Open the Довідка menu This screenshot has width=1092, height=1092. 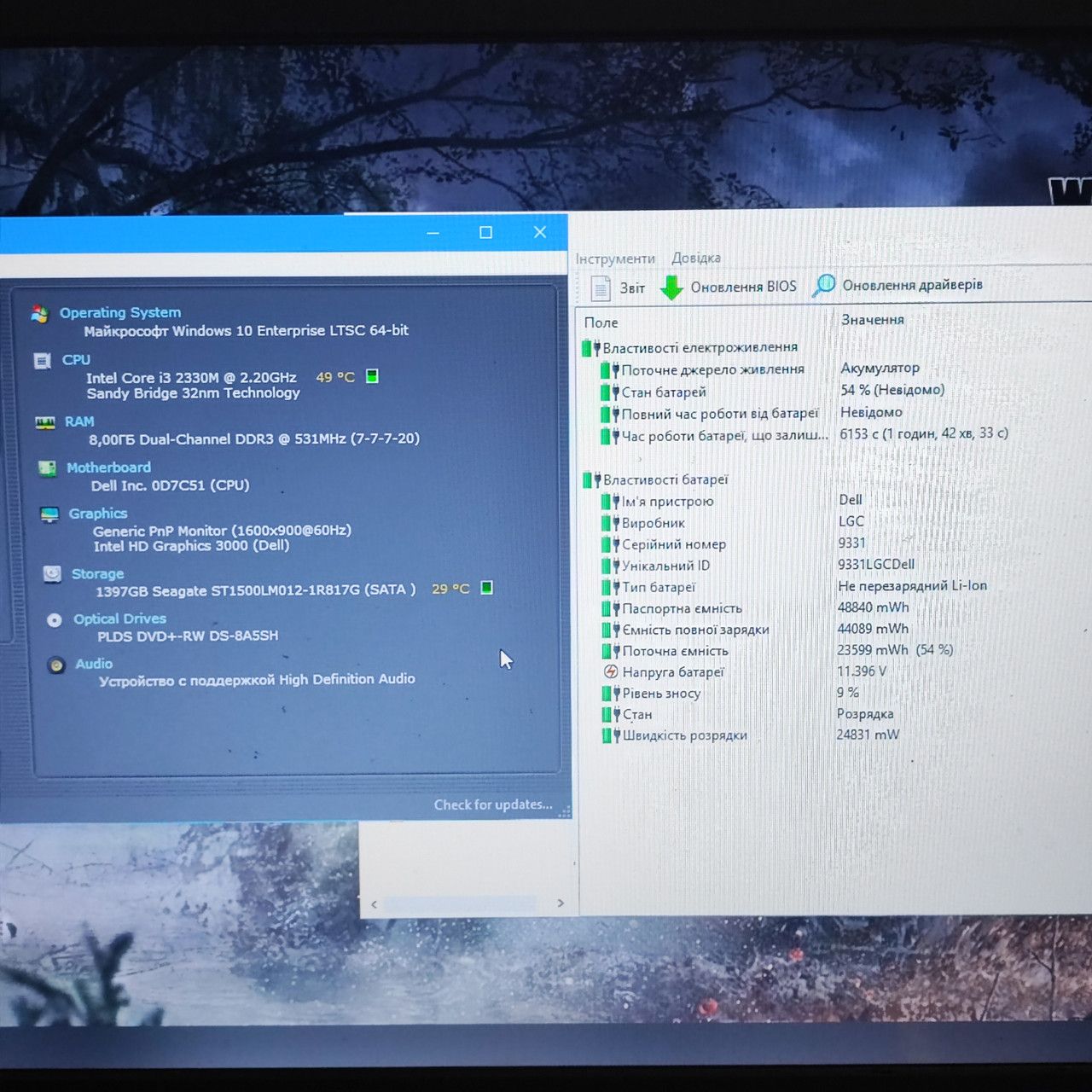pos(696,258)
